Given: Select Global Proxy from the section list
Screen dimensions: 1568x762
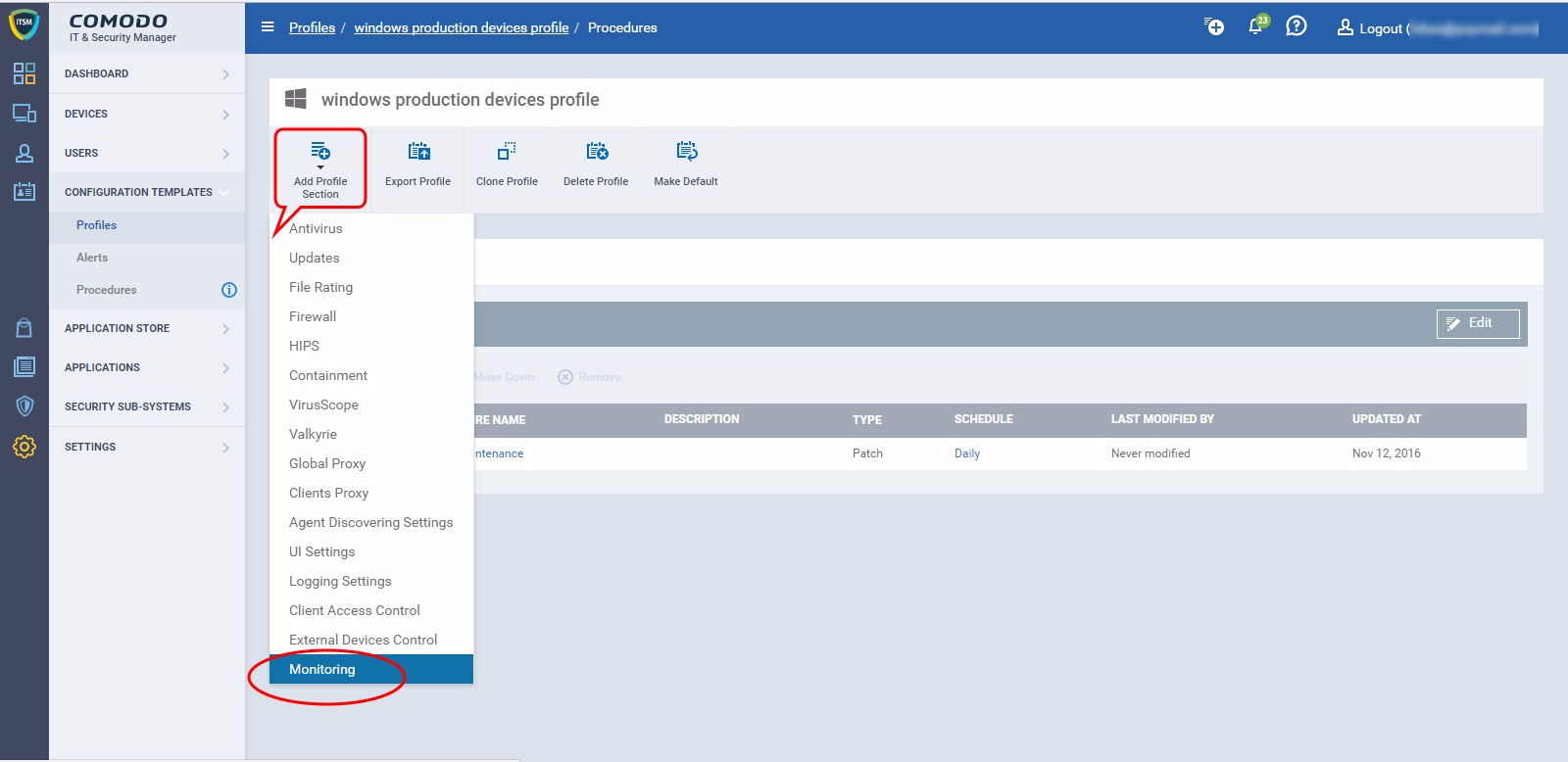Looking at the screenshot, I should 371,463.
